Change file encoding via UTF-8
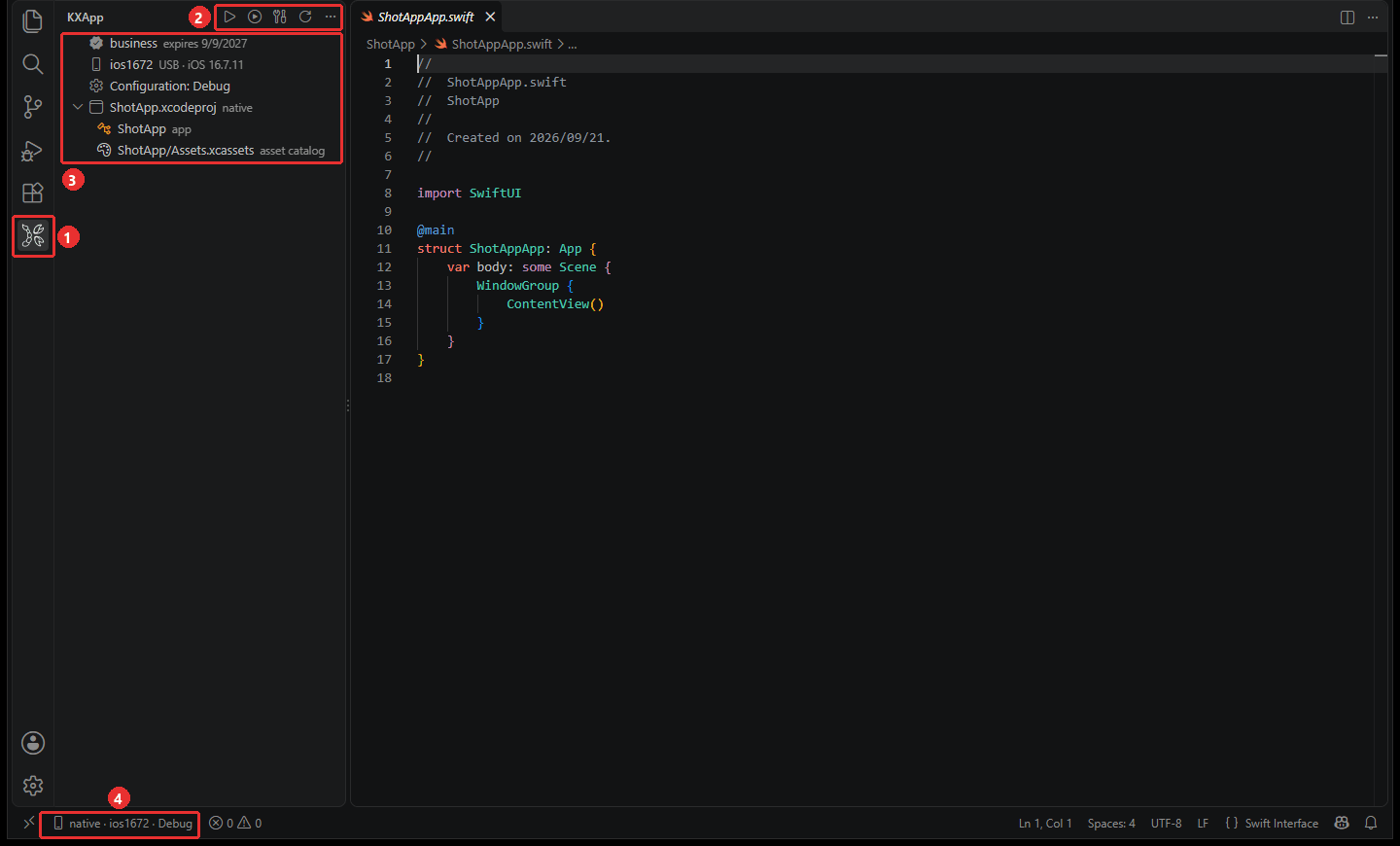Screen dimensions: 1400x846 pyautogui.click(x=1167, y=823)
